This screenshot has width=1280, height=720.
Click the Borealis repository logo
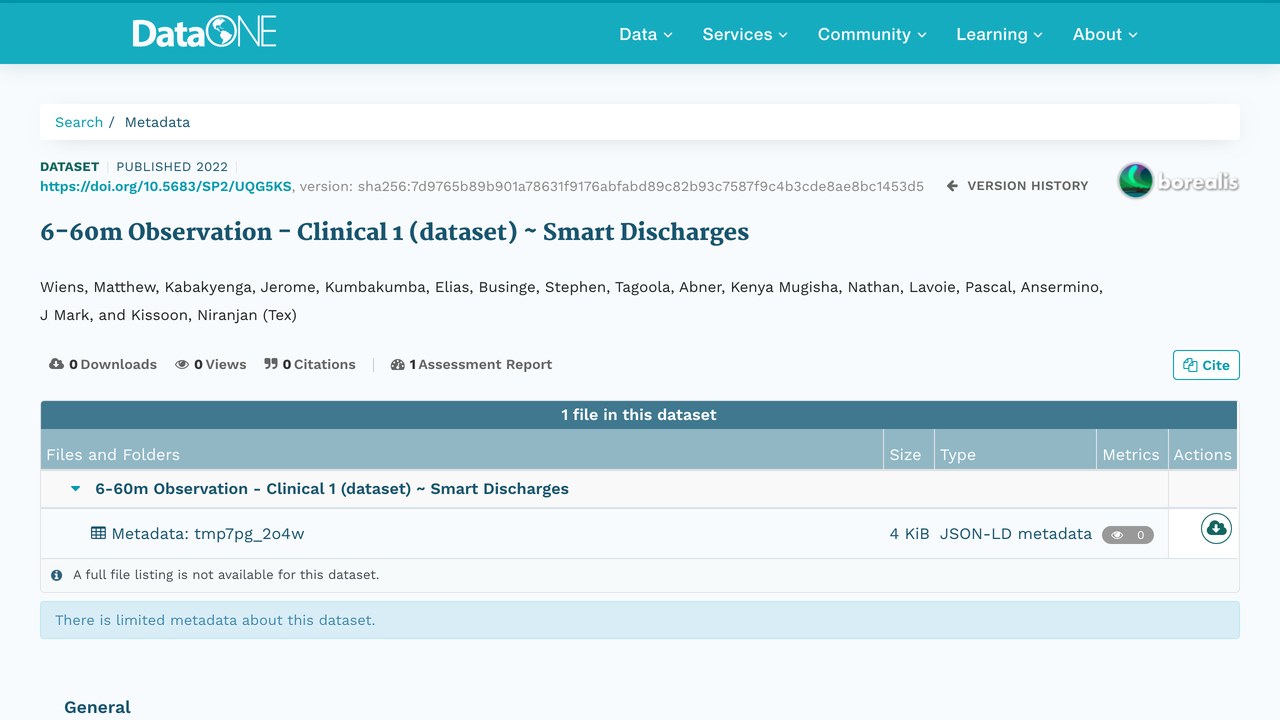coord(1178,181)
